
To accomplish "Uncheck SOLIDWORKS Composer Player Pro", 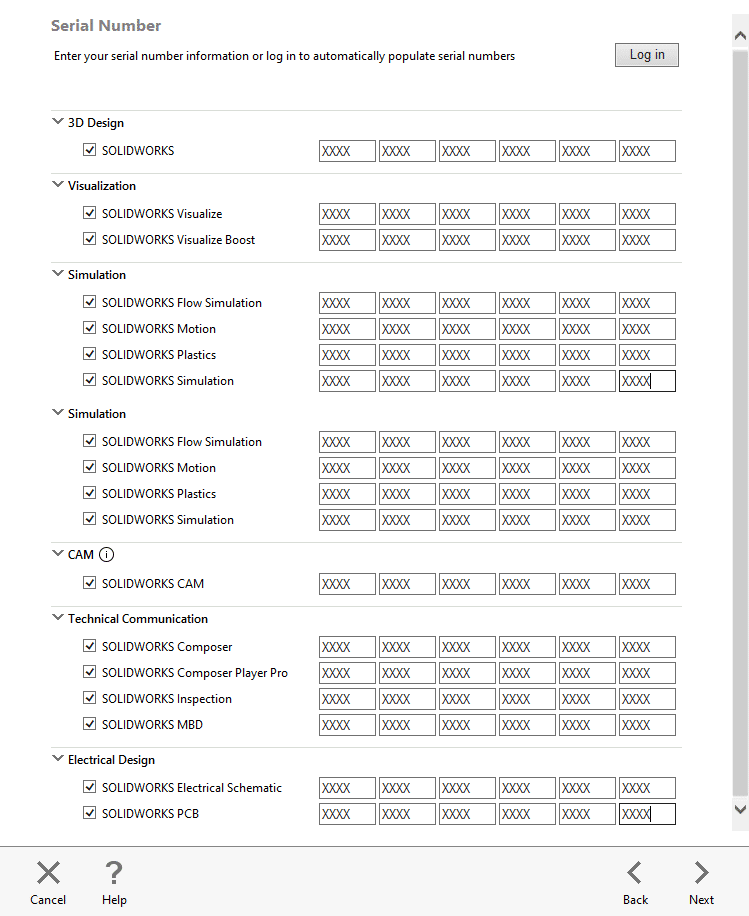I will tap(90, 673).
